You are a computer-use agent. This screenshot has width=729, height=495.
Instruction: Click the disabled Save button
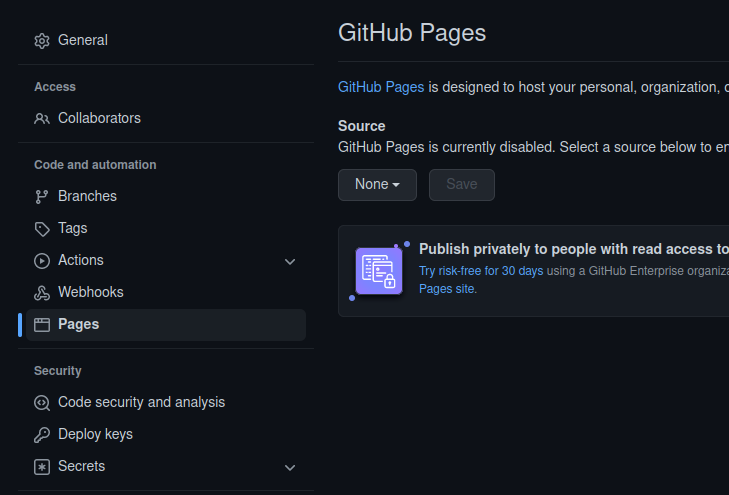point(462,185)
